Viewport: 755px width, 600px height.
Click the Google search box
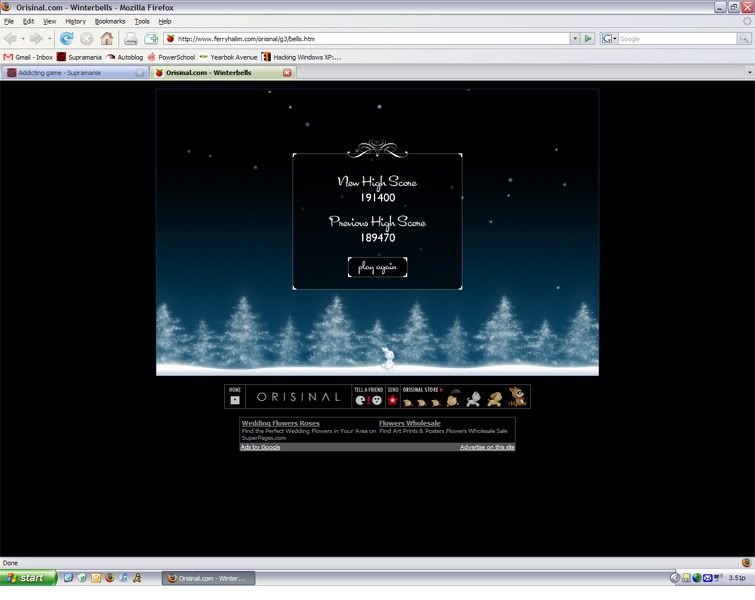[x=677, y=39]
